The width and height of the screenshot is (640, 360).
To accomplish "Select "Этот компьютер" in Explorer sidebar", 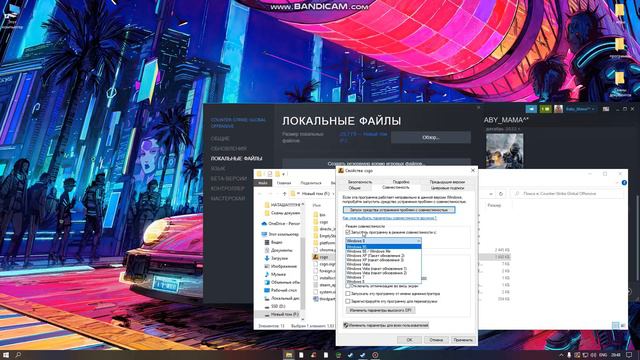I will 280,234.
